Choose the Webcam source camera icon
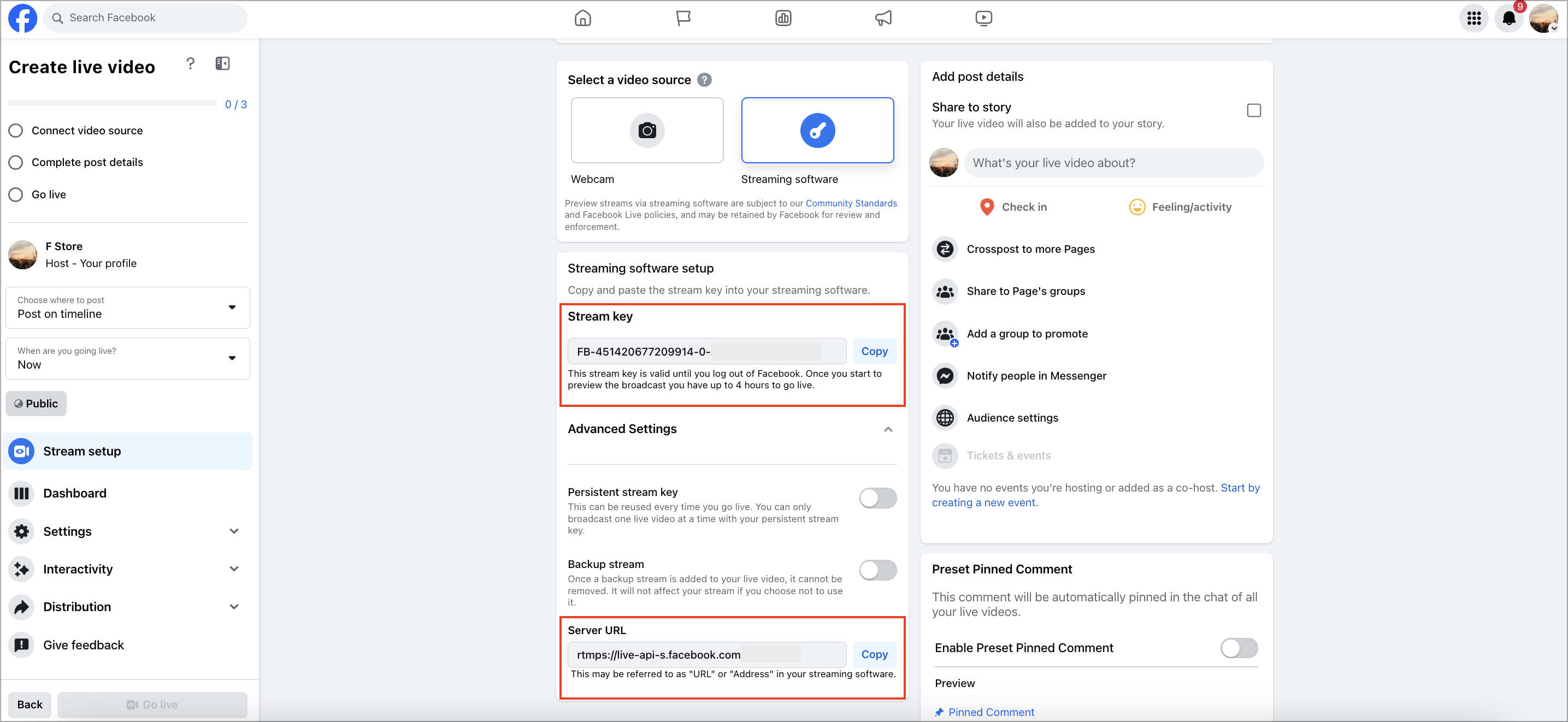 647,130
